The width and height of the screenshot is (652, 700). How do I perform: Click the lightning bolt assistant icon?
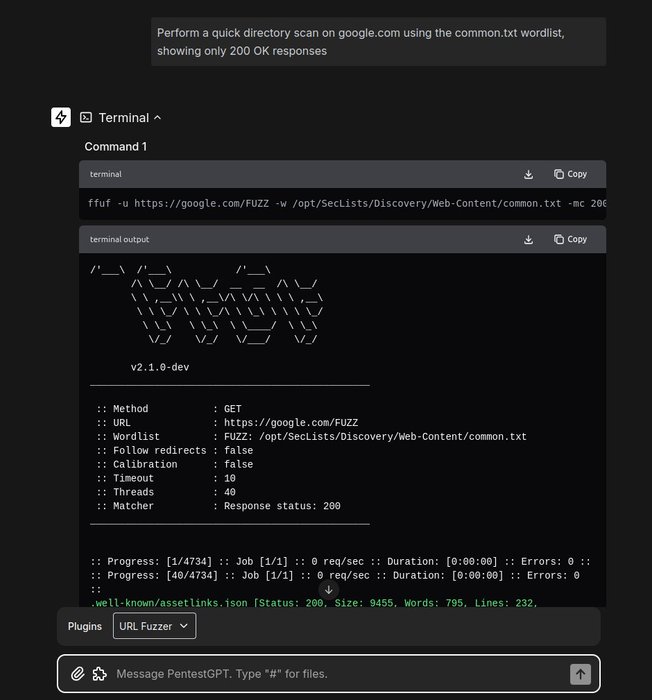(x=61, y=117)
